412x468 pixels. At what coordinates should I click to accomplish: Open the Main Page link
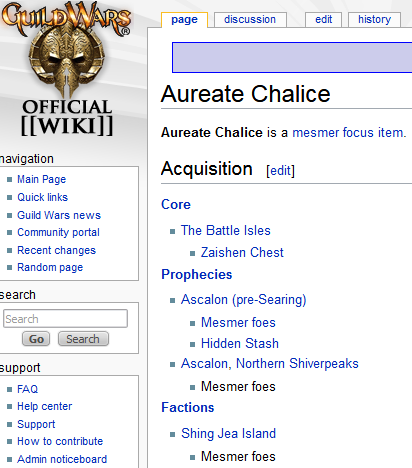pyautogui.click(x=42, y=179)
